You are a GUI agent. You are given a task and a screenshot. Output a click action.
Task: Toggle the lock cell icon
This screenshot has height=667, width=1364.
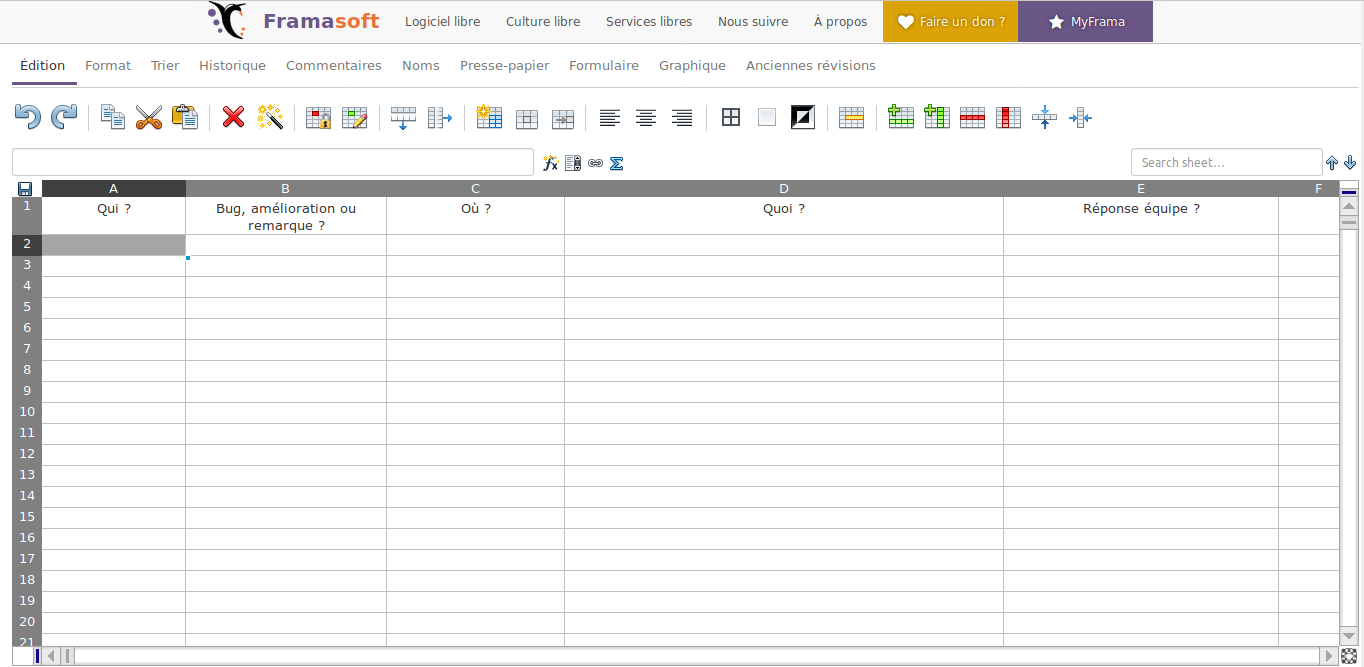pyautogui.click(x=318, y=118)
